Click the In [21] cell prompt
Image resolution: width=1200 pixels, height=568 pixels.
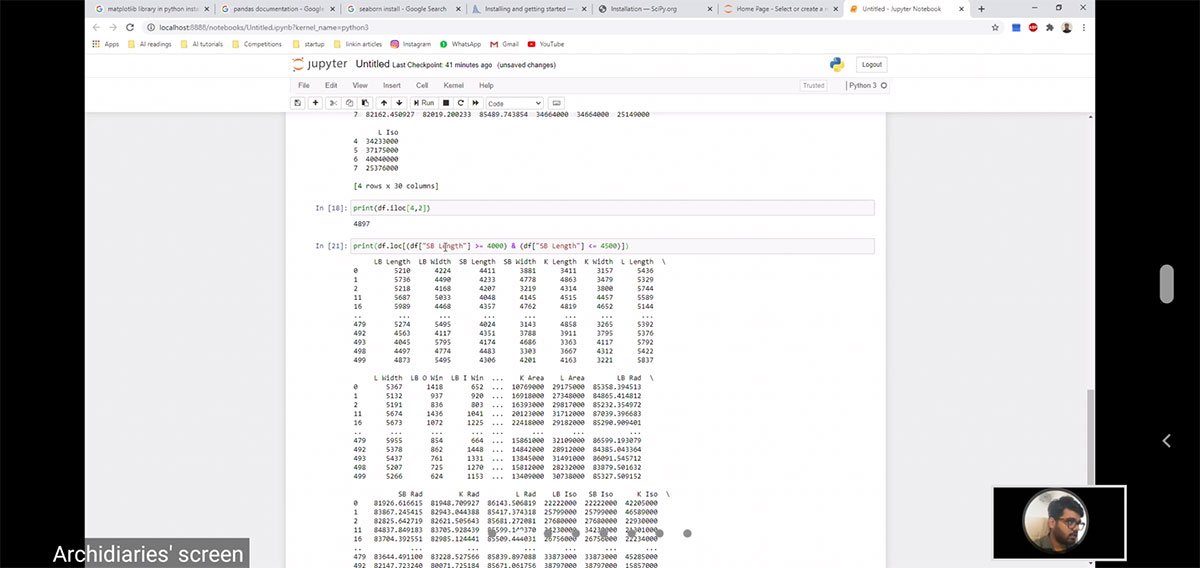330,246
